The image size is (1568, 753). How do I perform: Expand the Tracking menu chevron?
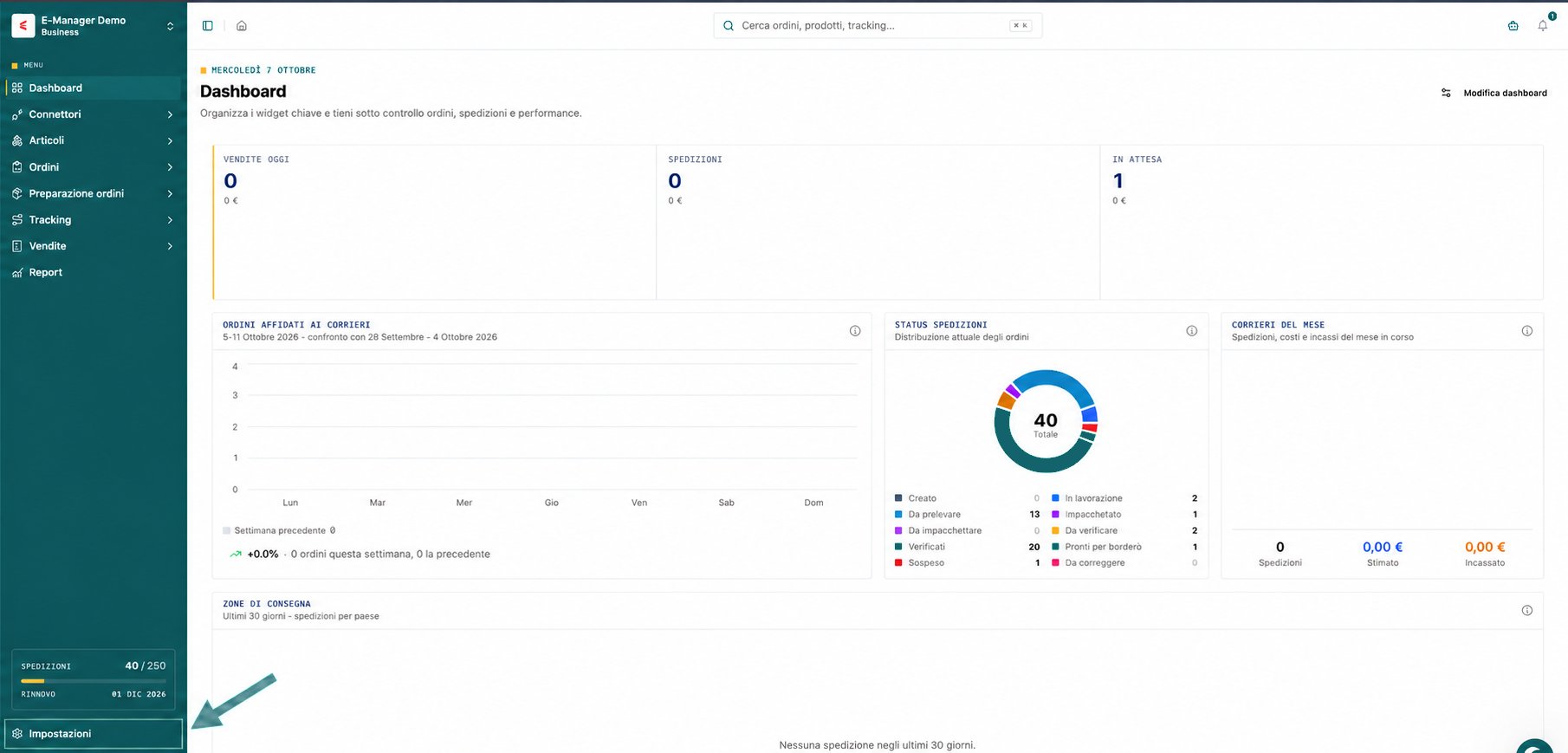pos(170,220)
